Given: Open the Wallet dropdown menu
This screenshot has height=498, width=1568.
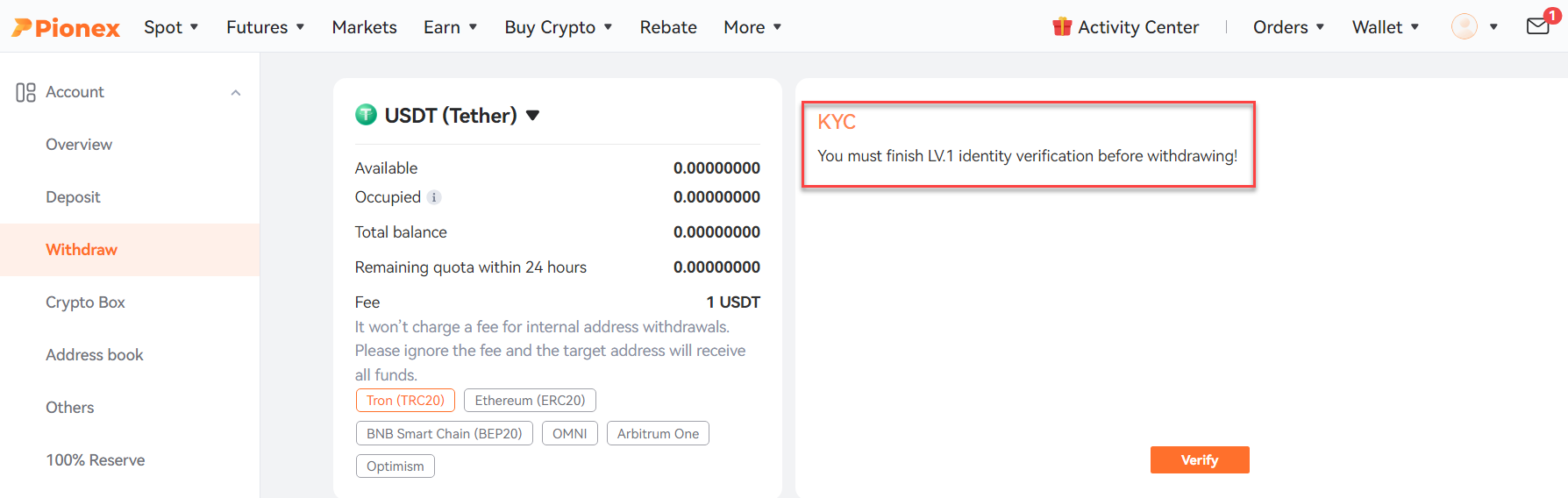Looking at the screenshot, I should point(1386,27).
